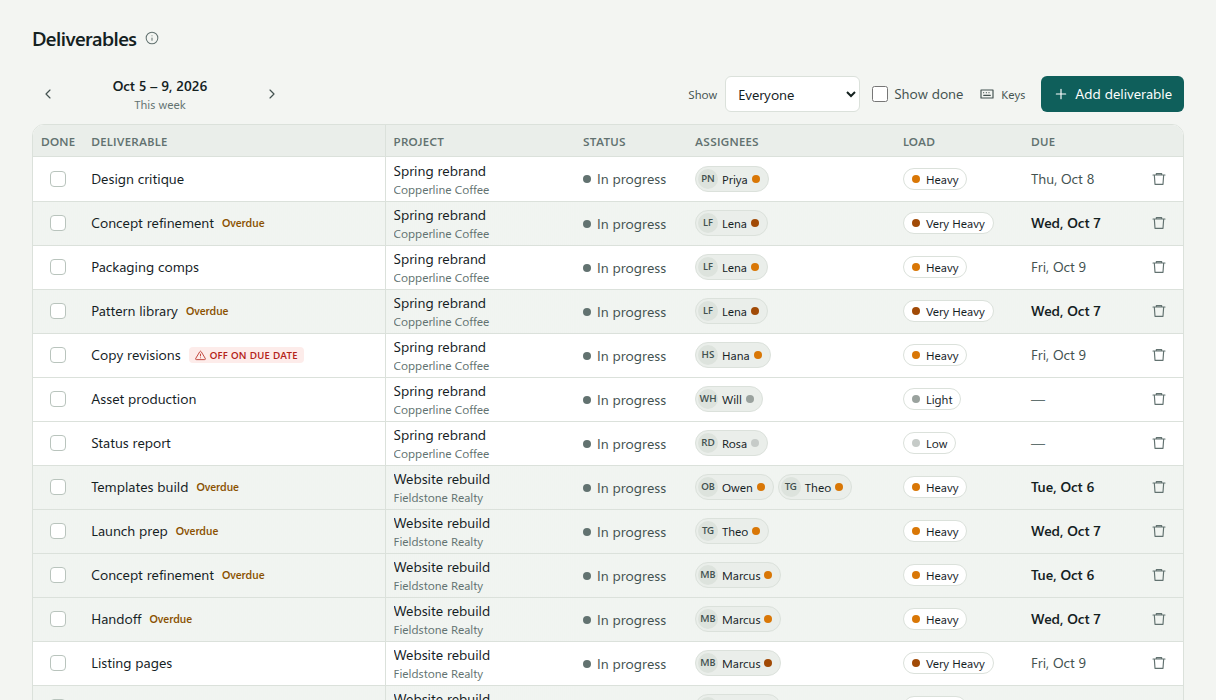
Task: Delete the Listing pages deliverable
Action: (x=1159, y=663)
